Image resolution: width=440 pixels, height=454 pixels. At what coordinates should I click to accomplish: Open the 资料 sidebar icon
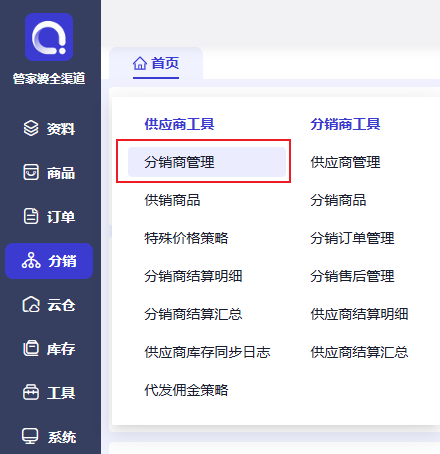[31, 128]
